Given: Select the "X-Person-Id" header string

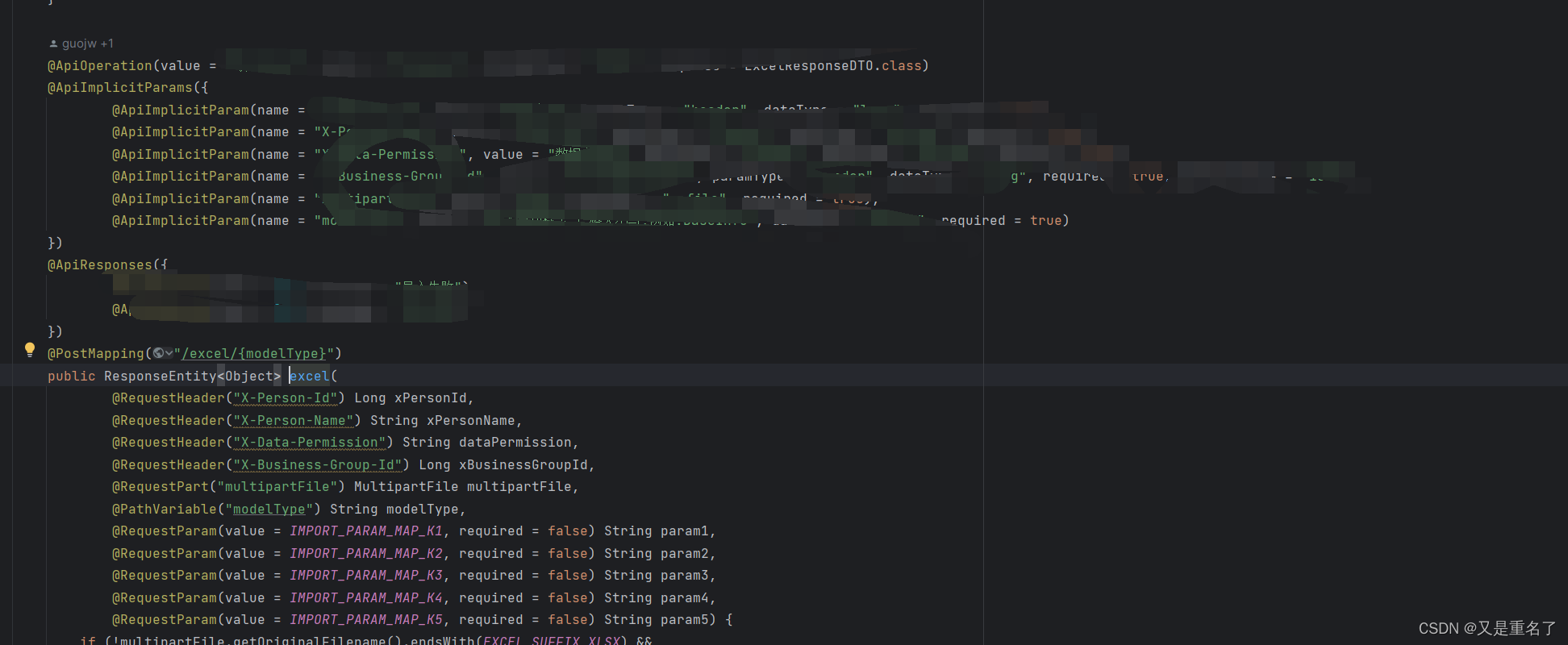Looking at the screenshot, I should point(286,398).
